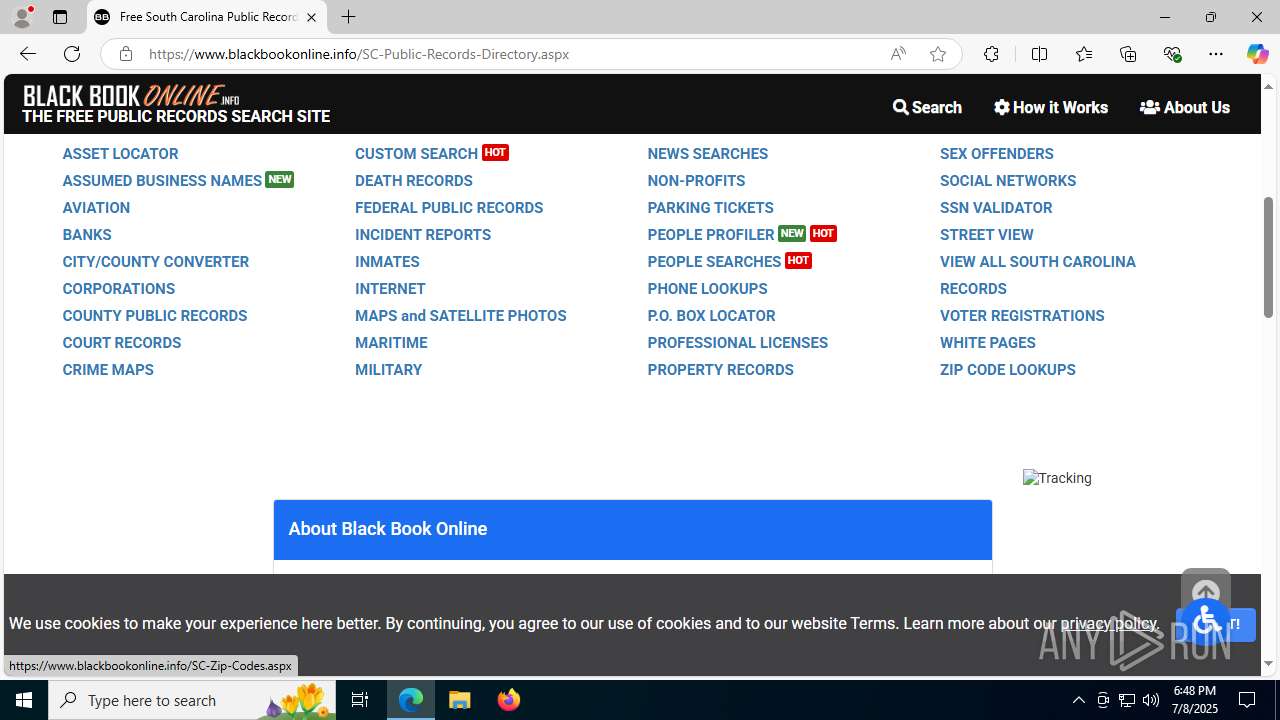Open the SSN VALIDATOR link

tap(996, 208)
